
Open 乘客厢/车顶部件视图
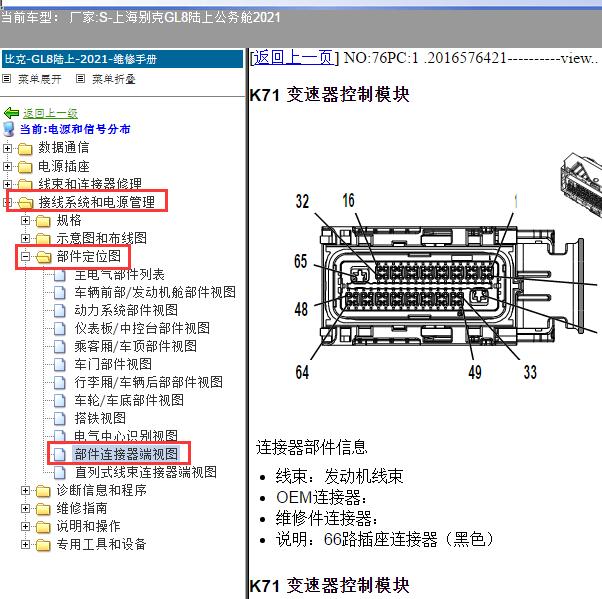tap(136, 346)
